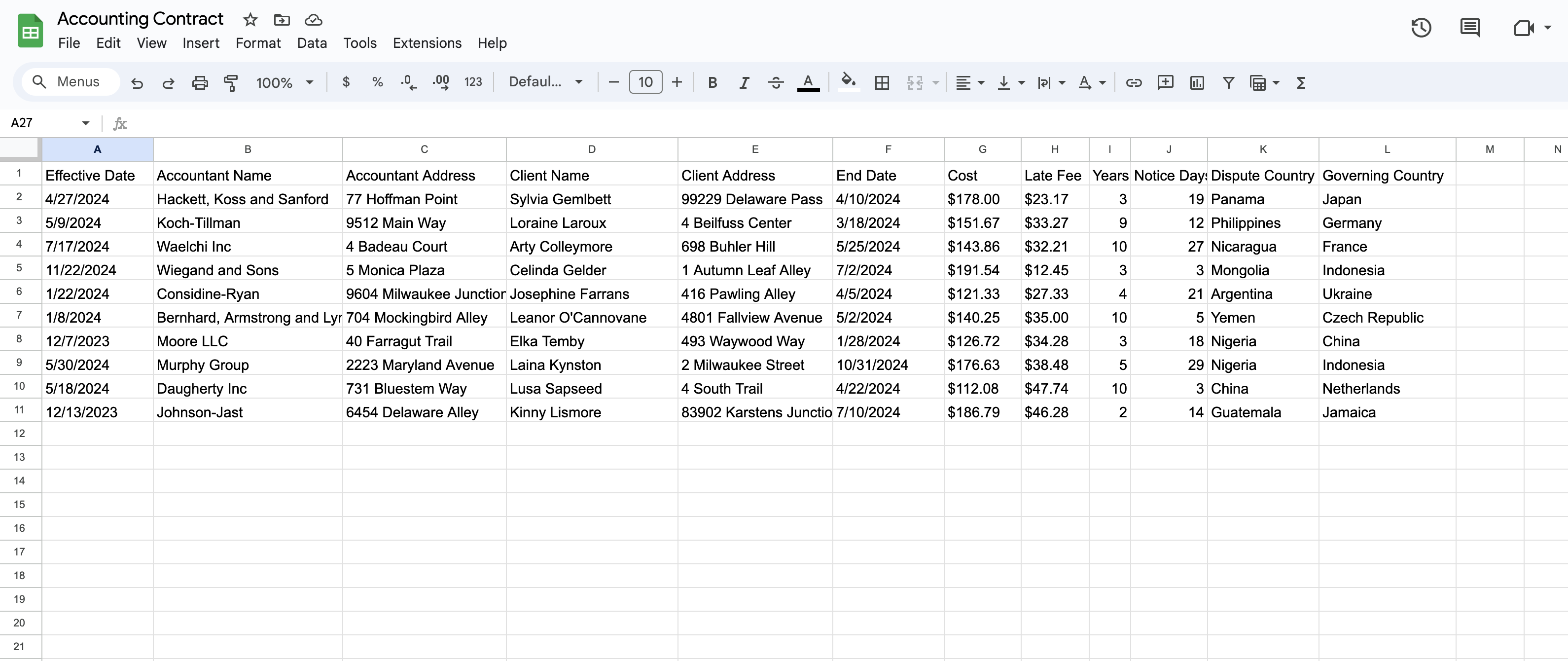Click the font size field showing 10
Screen dimensions: 1568x661
point(645,81)
